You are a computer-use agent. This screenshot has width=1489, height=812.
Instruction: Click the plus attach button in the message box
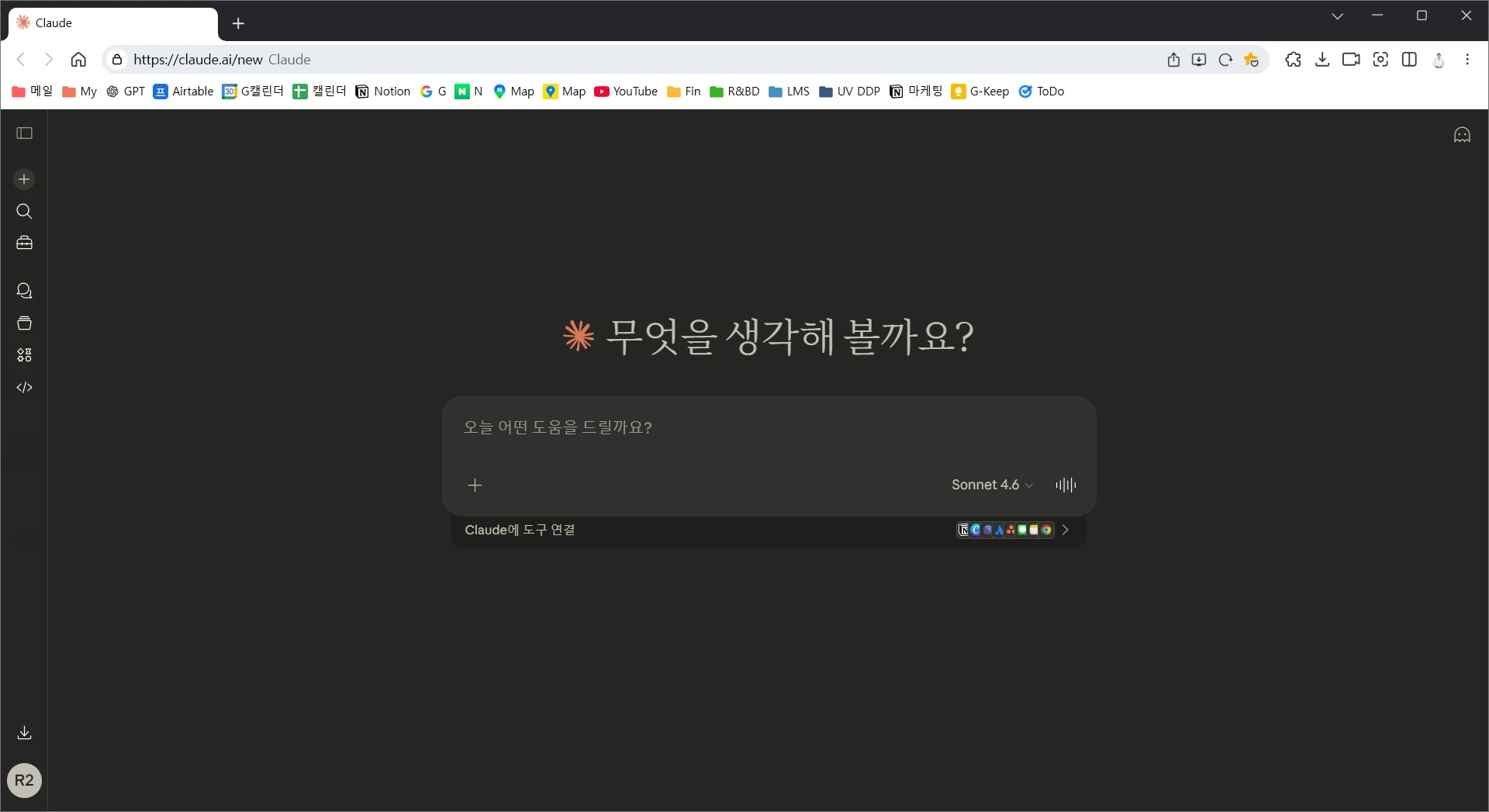point(475,485)
